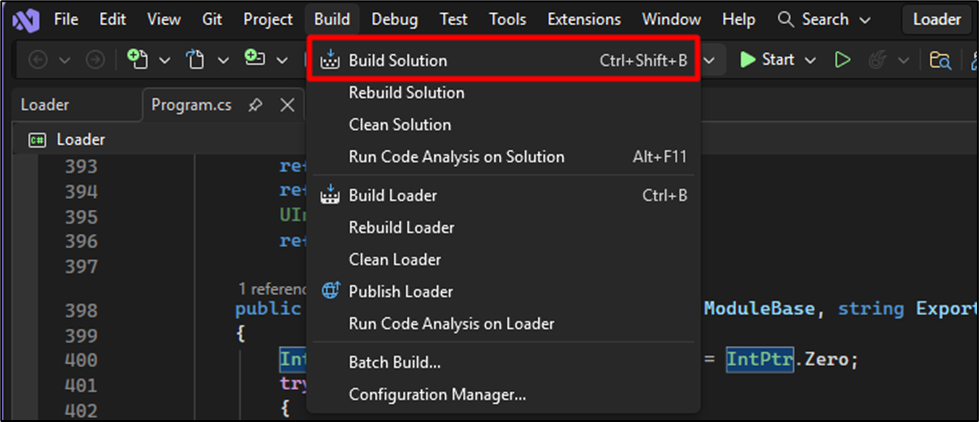
Task: Click the Visual Studio logo icon
Action: coord(26,21)
